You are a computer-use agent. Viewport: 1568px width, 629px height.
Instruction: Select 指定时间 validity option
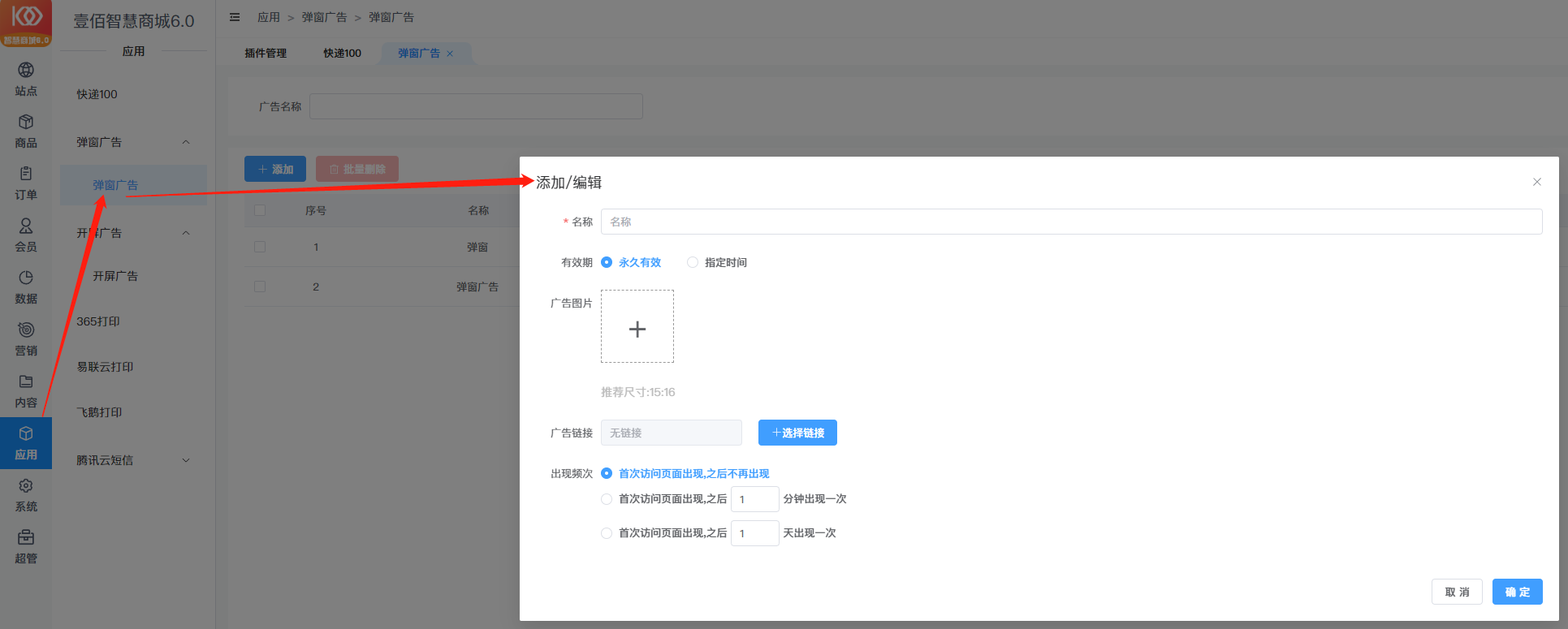point(717,262)
